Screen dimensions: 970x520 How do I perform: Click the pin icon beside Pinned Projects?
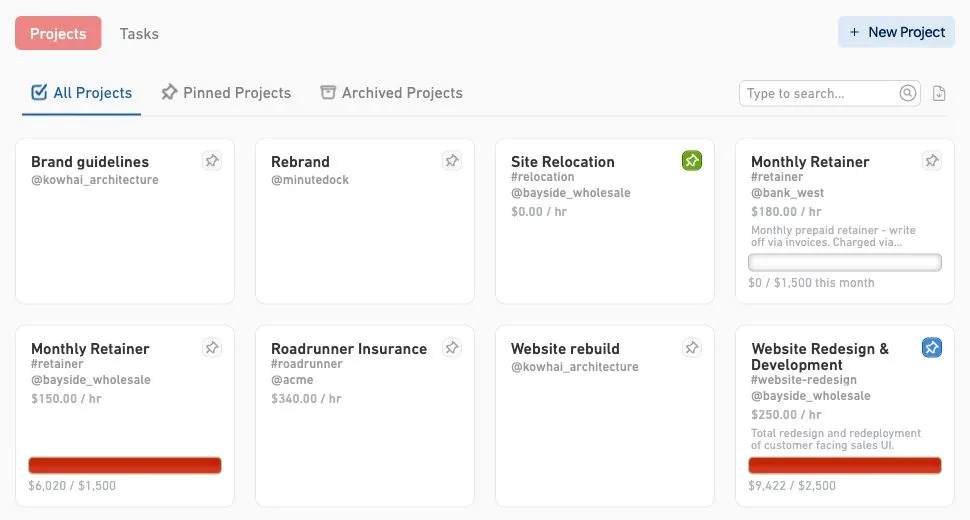(x=169, y=92)
